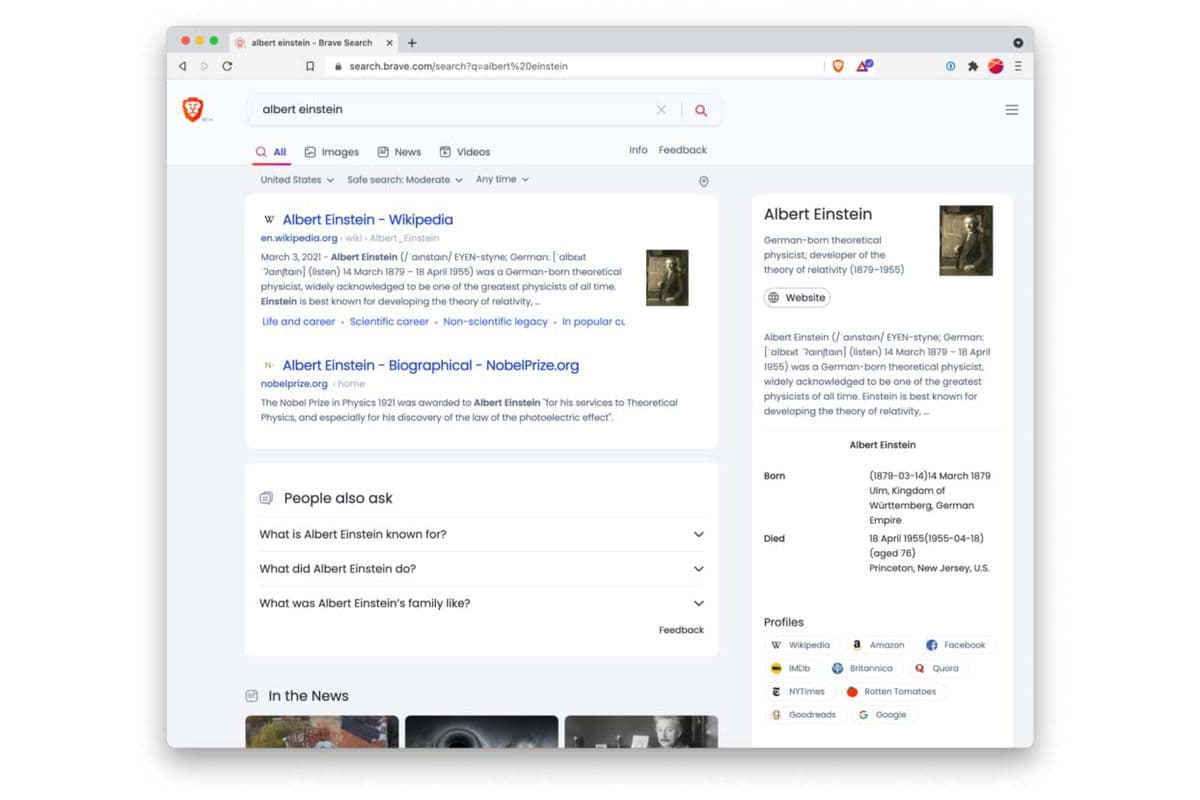Reload the page

[227, 66]
